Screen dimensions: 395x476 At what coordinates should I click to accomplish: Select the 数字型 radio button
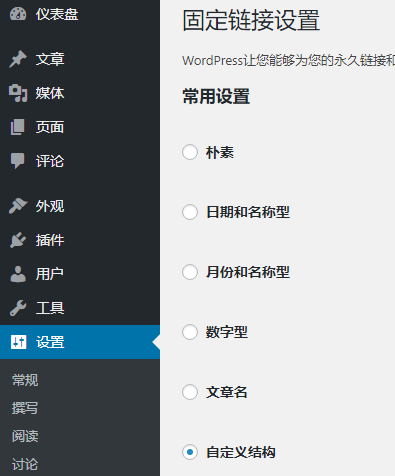[190, 332]
